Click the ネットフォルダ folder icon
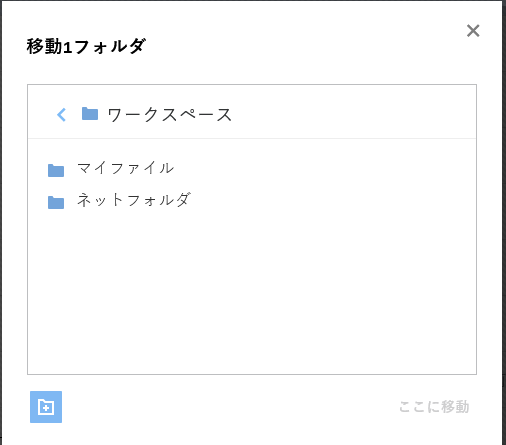 point(56,202)
